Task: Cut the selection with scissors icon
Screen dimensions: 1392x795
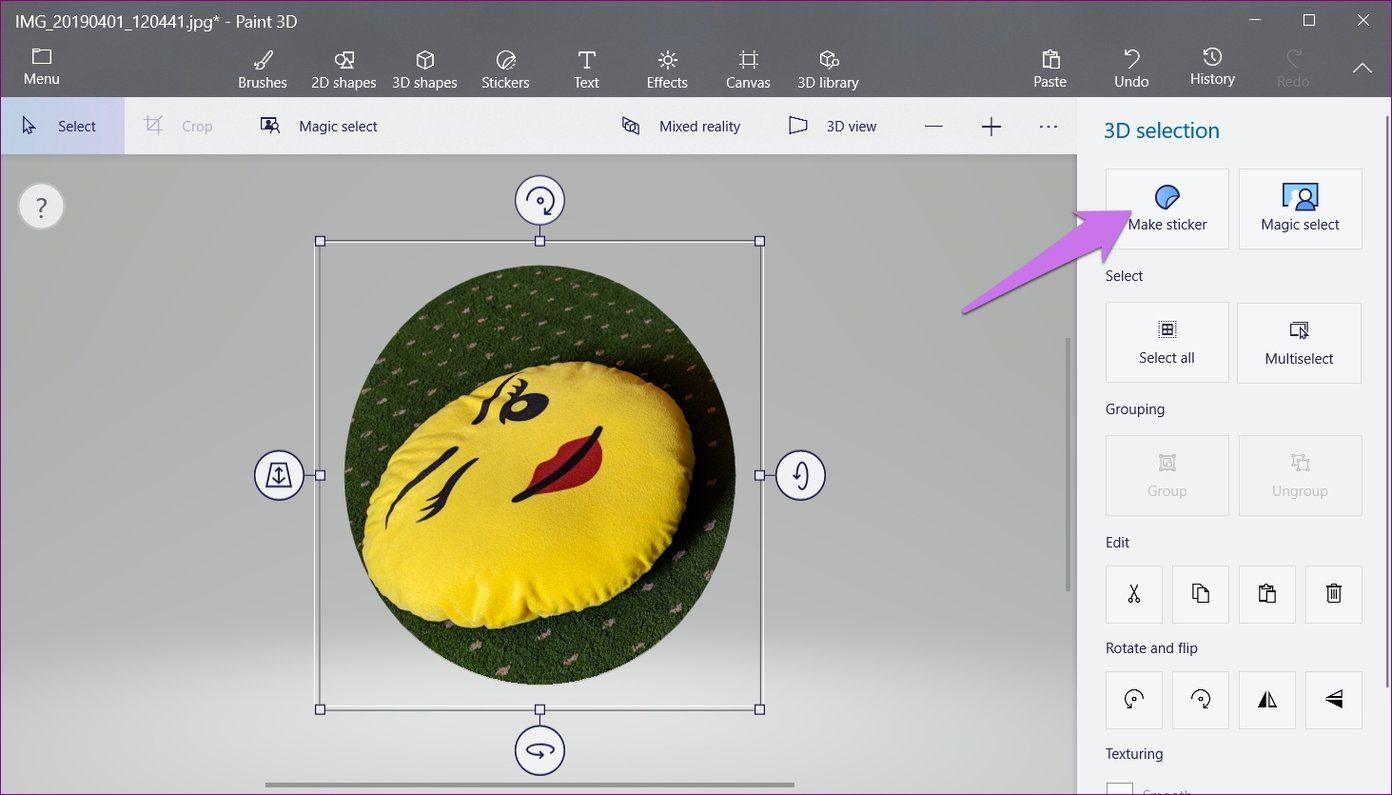Action: pos(1134,594)
